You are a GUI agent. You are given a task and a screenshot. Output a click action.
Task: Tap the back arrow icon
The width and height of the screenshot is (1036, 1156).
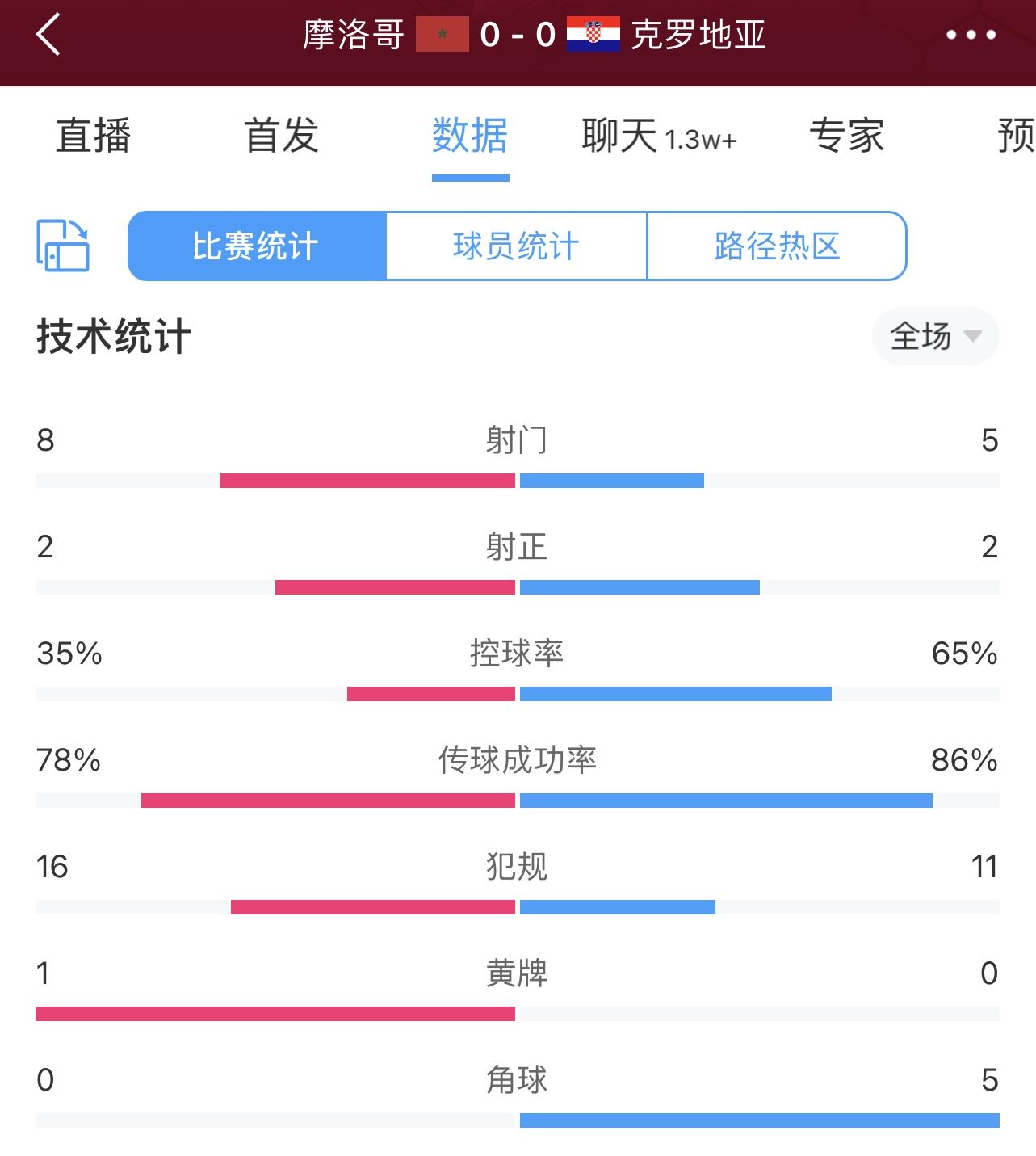pyautogui.click(x=49, y=35)
